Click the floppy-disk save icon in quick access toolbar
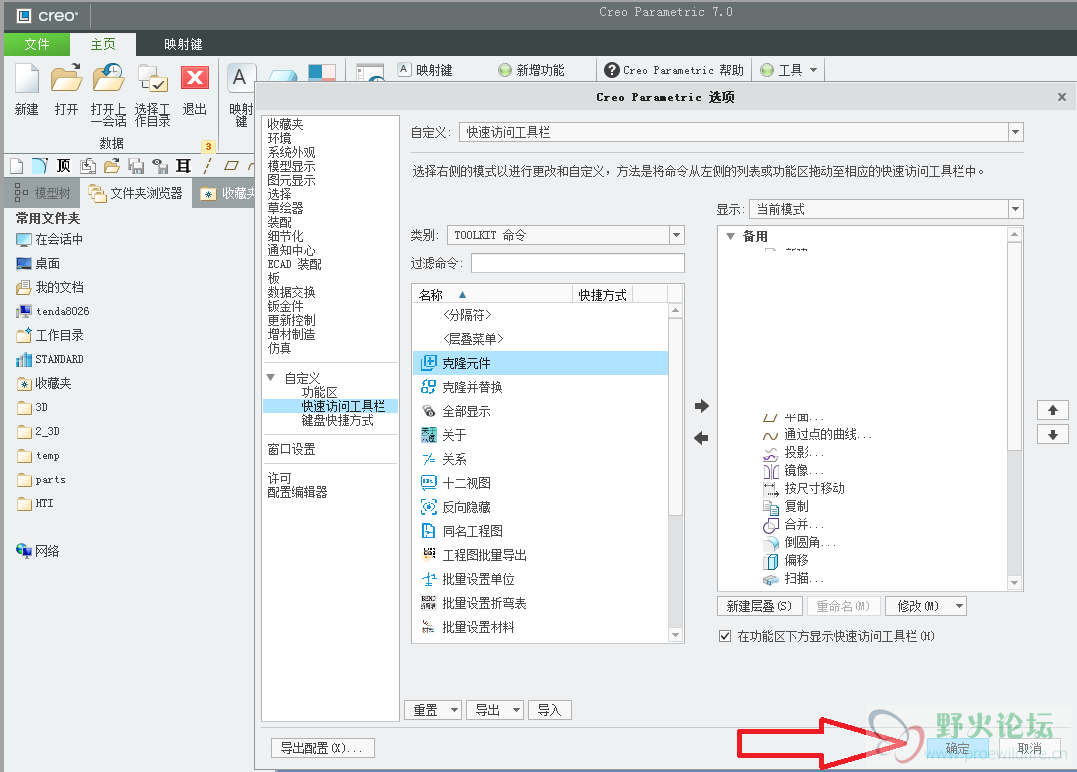The height and width of the screenshot is (772, 1077). click(136, 166)
